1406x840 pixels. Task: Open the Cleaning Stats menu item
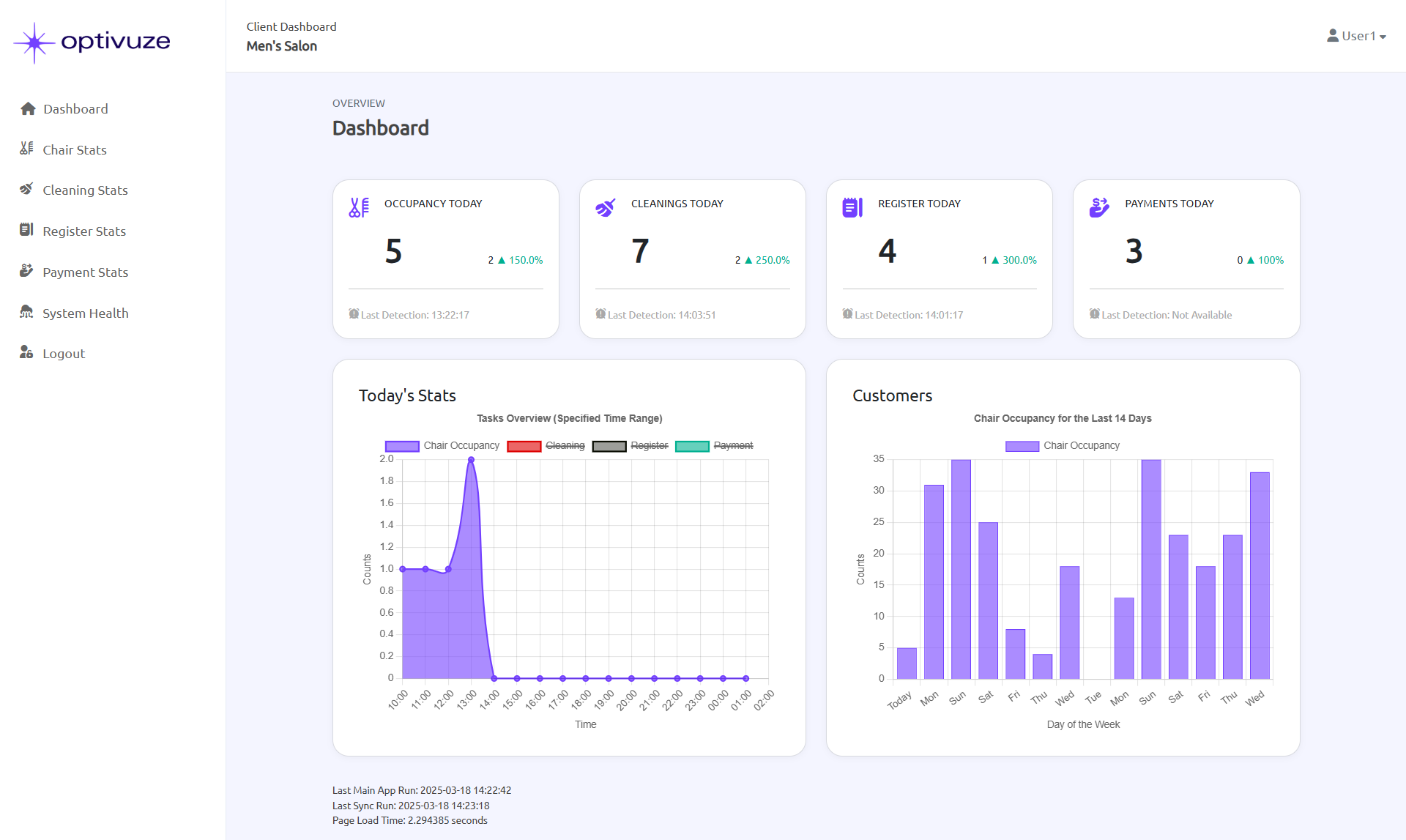85,190
